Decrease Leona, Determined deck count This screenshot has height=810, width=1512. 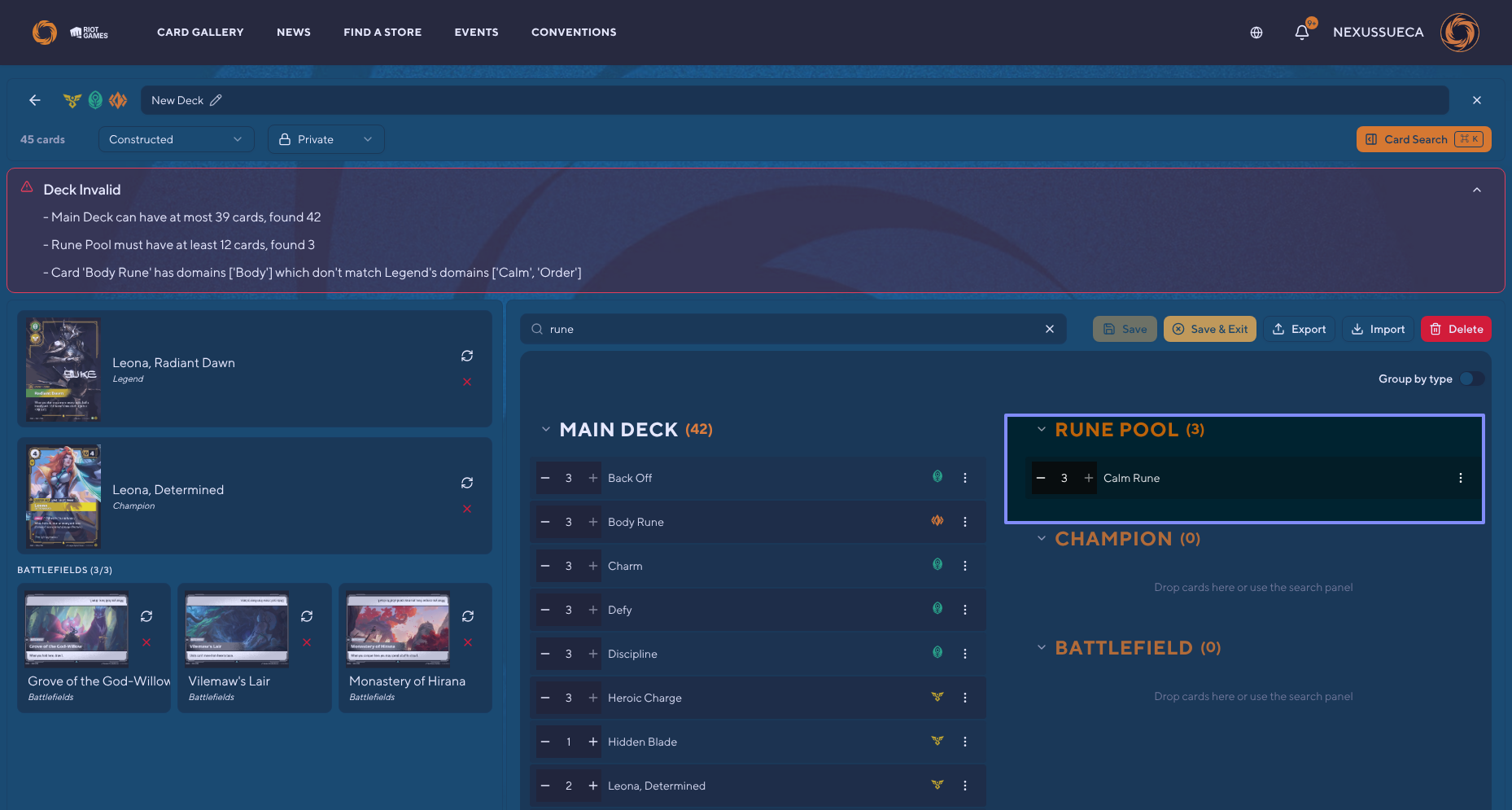click(x=545, y=786)
